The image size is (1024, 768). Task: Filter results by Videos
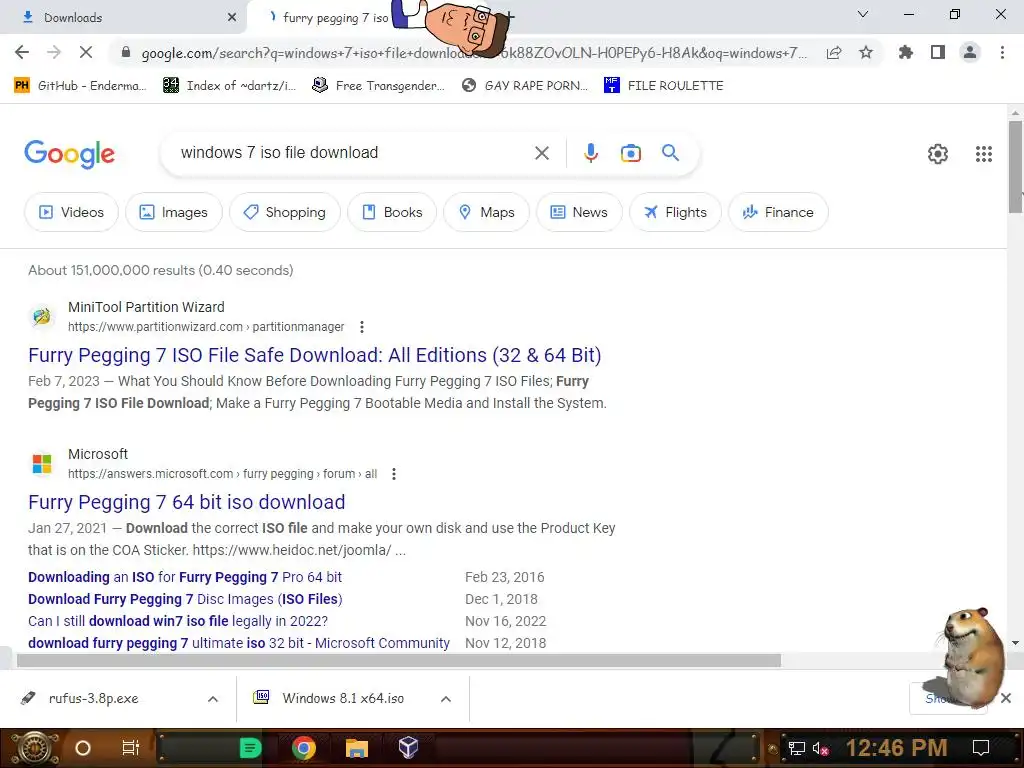(72, 212)
